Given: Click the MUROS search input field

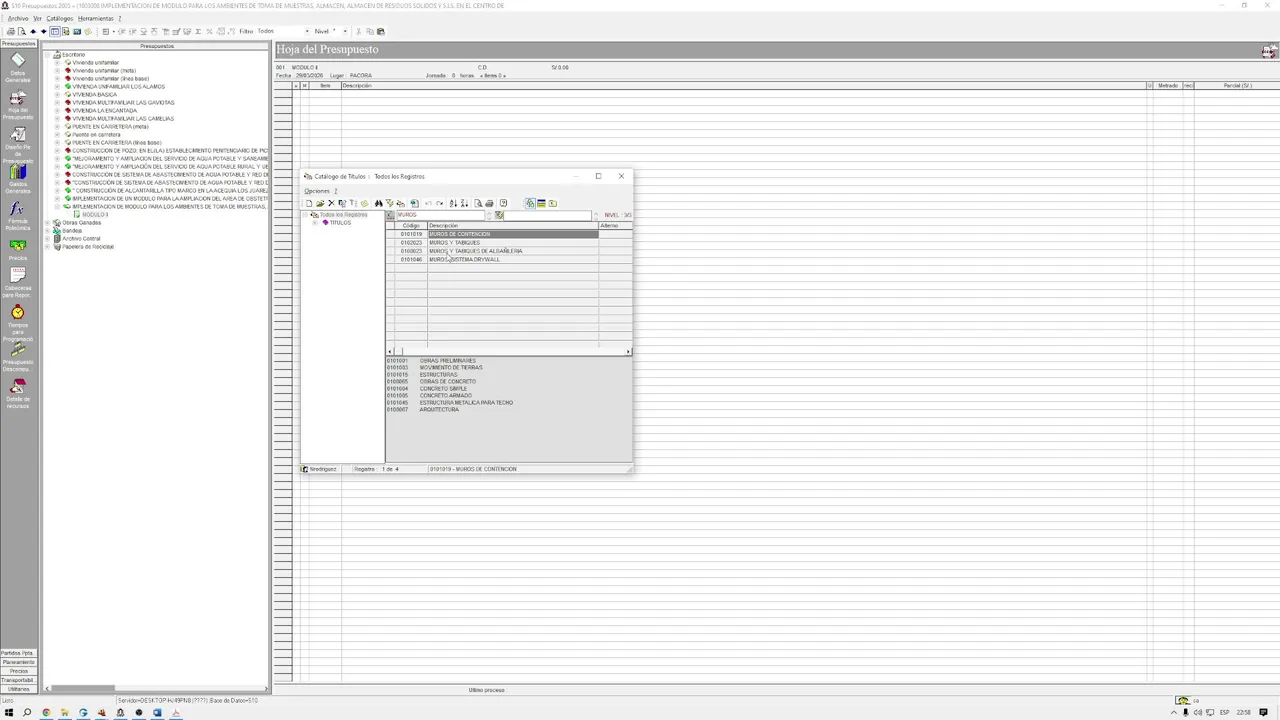Looking at the screenshot, I should tap(441, 215).
